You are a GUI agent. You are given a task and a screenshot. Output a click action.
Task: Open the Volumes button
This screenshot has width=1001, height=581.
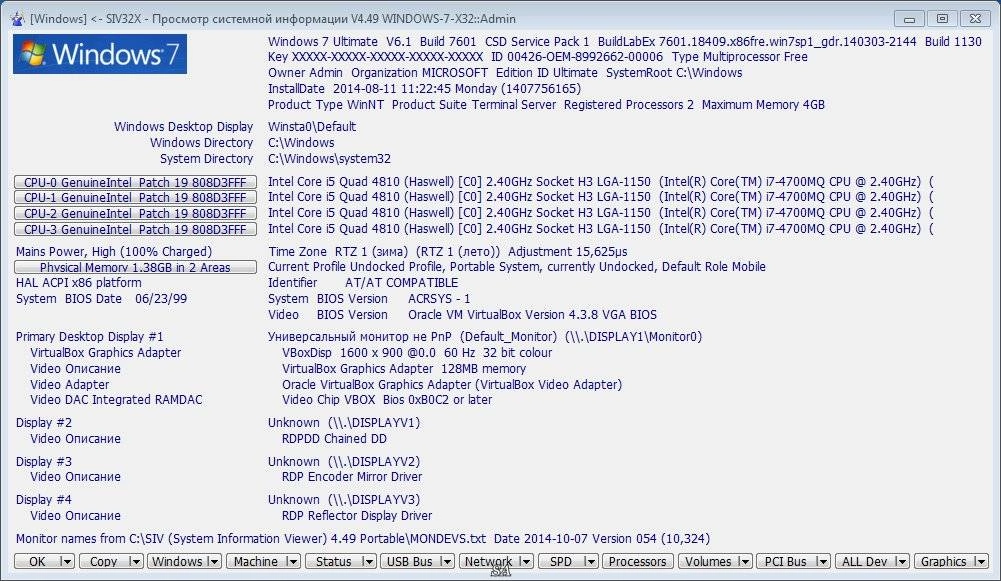pos(708,561)
